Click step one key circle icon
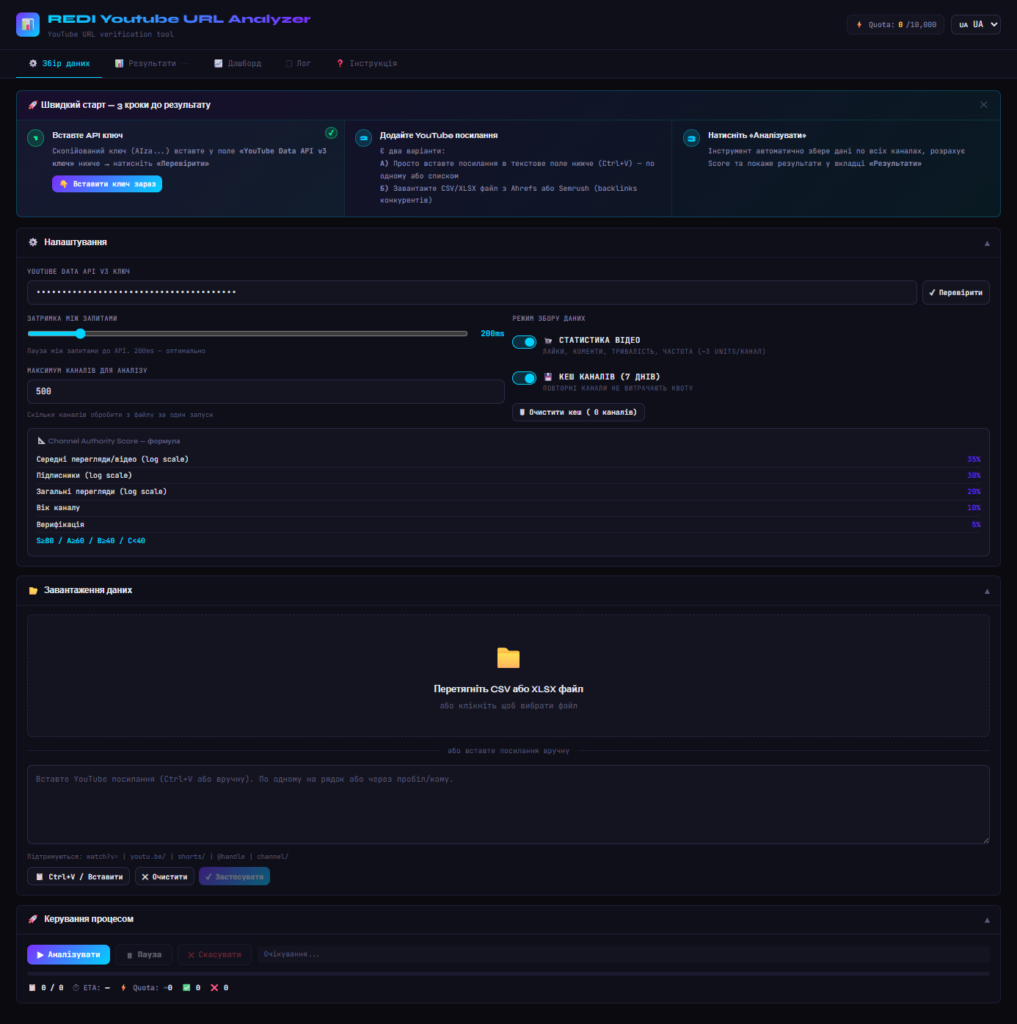This screenshot has height=1024, width=1017. pyautogui.click(x=35, y=137)
